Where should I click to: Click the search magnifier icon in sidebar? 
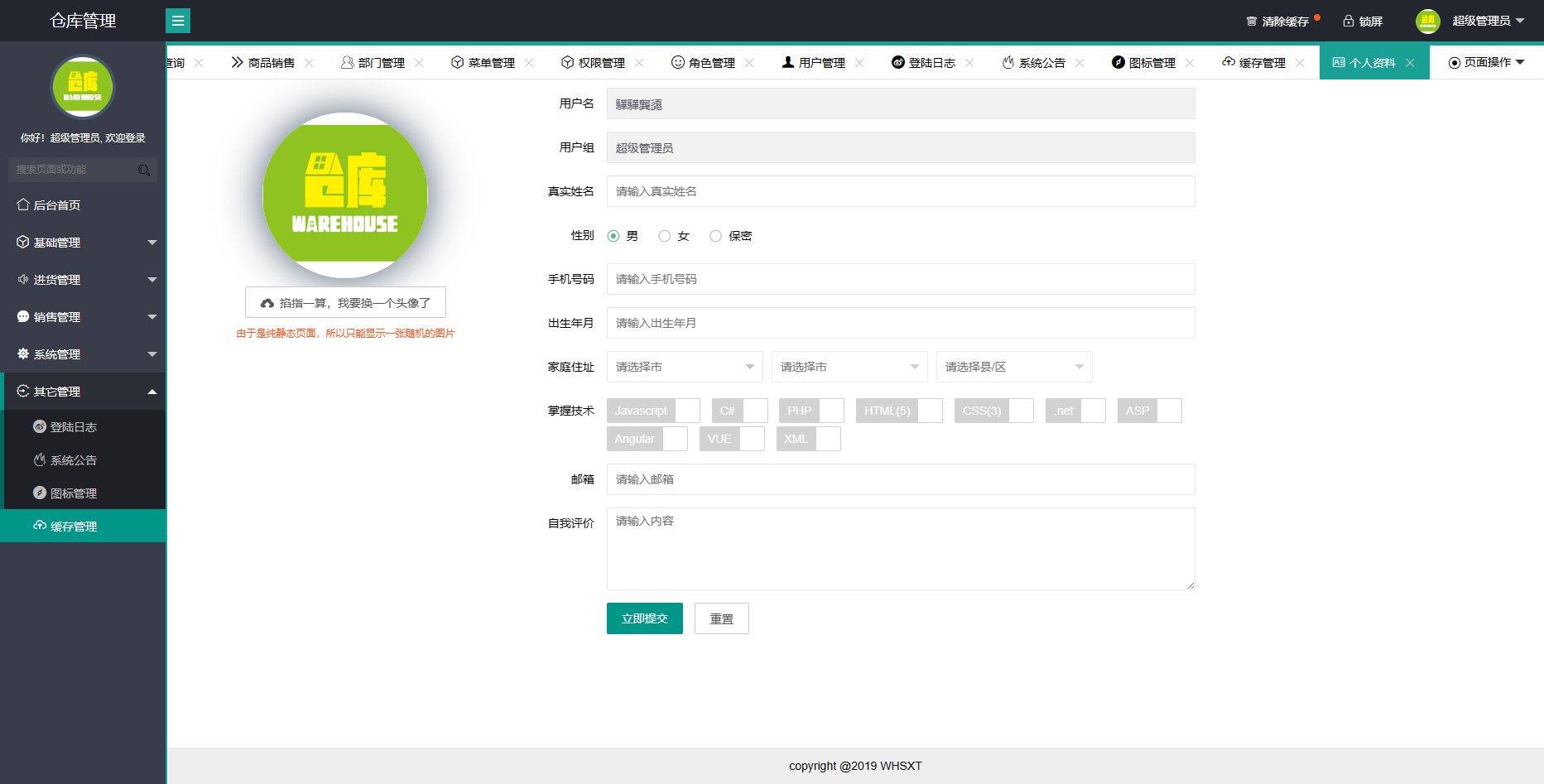(144, 170)
